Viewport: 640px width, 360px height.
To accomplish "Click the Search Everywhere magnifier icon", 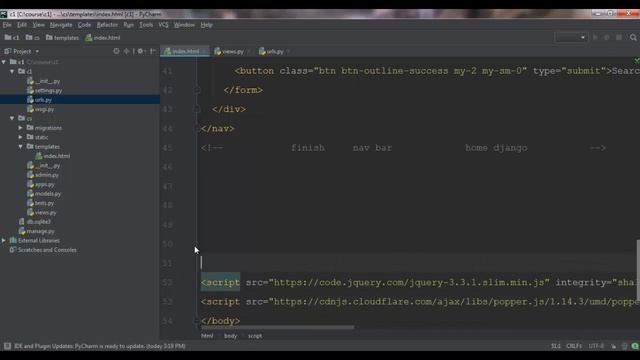I will coord(633,37).
